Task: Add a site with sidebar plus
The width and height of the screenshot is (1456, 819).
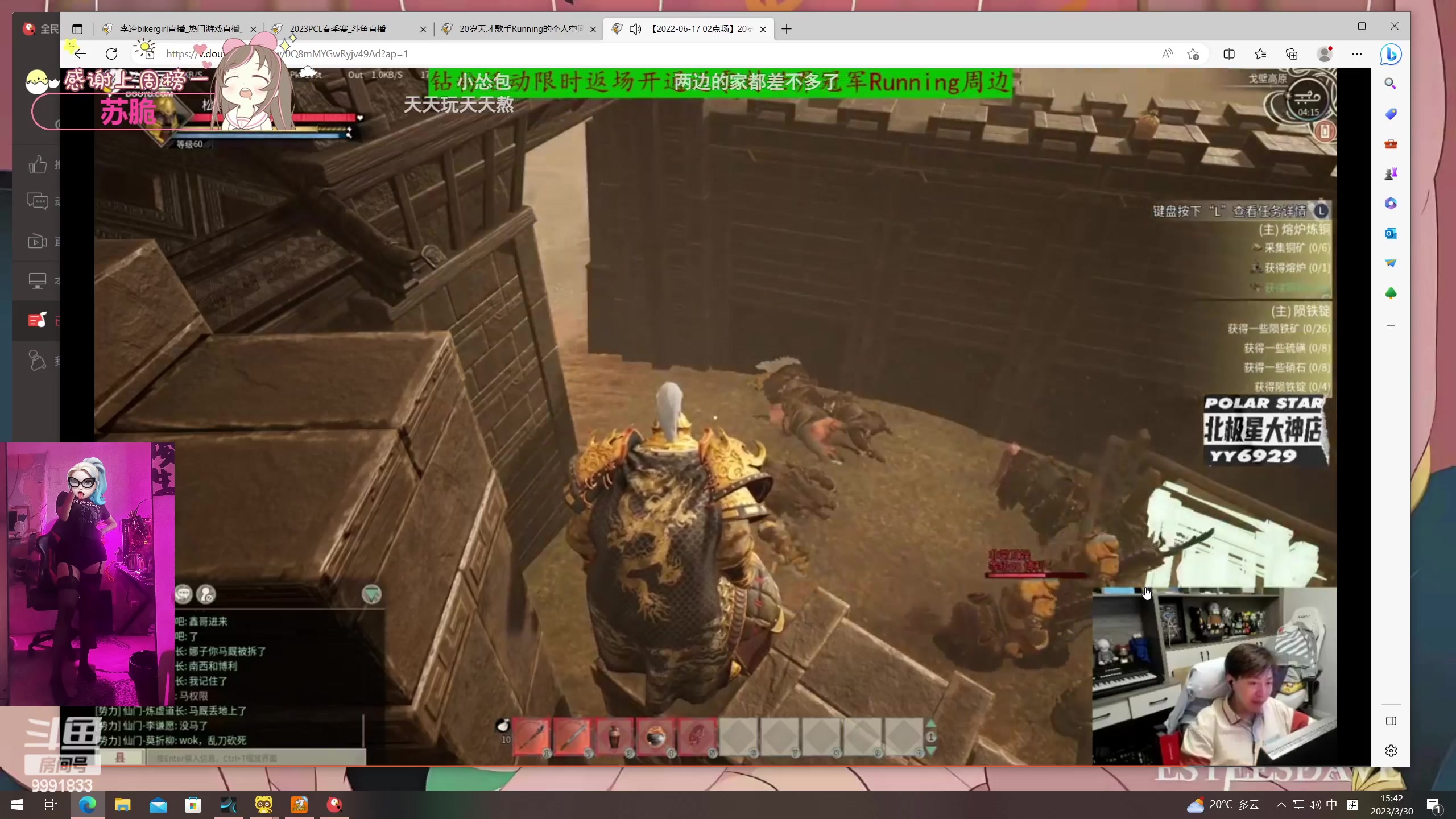Action: 1391,325
